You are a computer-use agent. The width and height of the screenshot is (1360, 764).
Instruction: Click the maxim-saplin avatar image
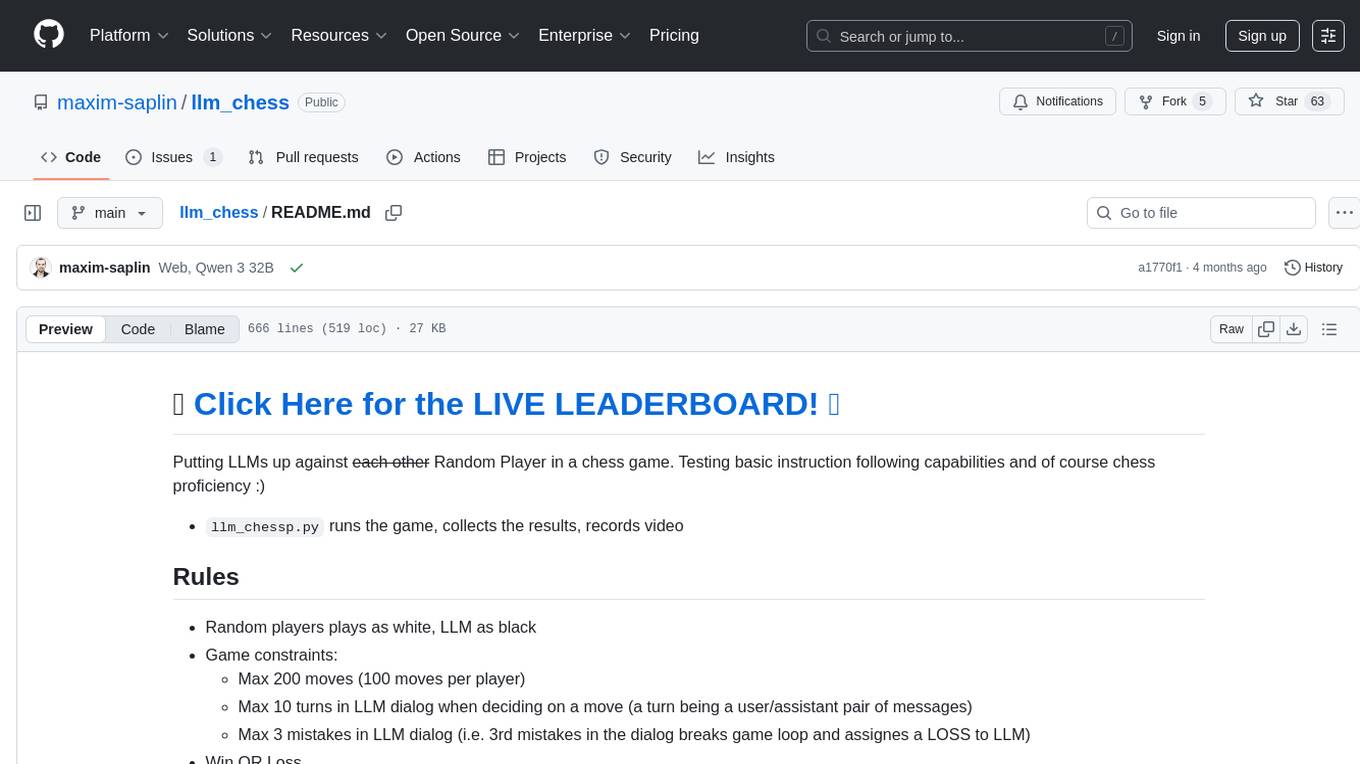pyautogui.click(x=41, y=267)
